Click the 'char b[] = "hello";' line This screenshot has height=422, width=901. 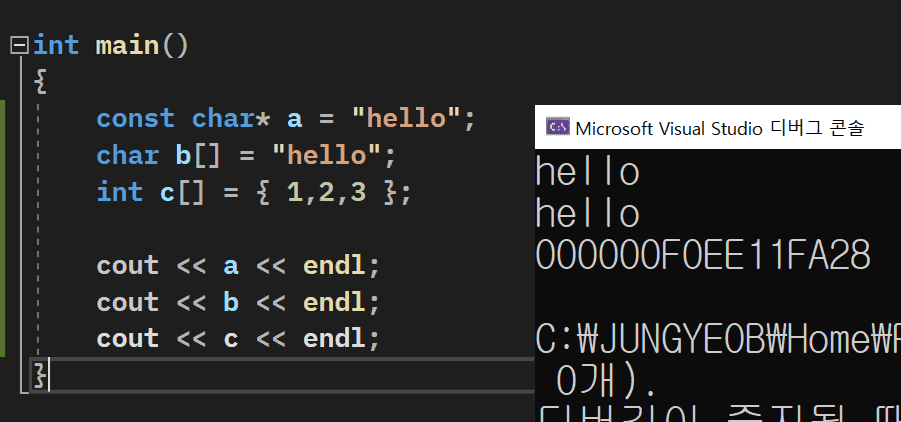(x=247, y=156)
